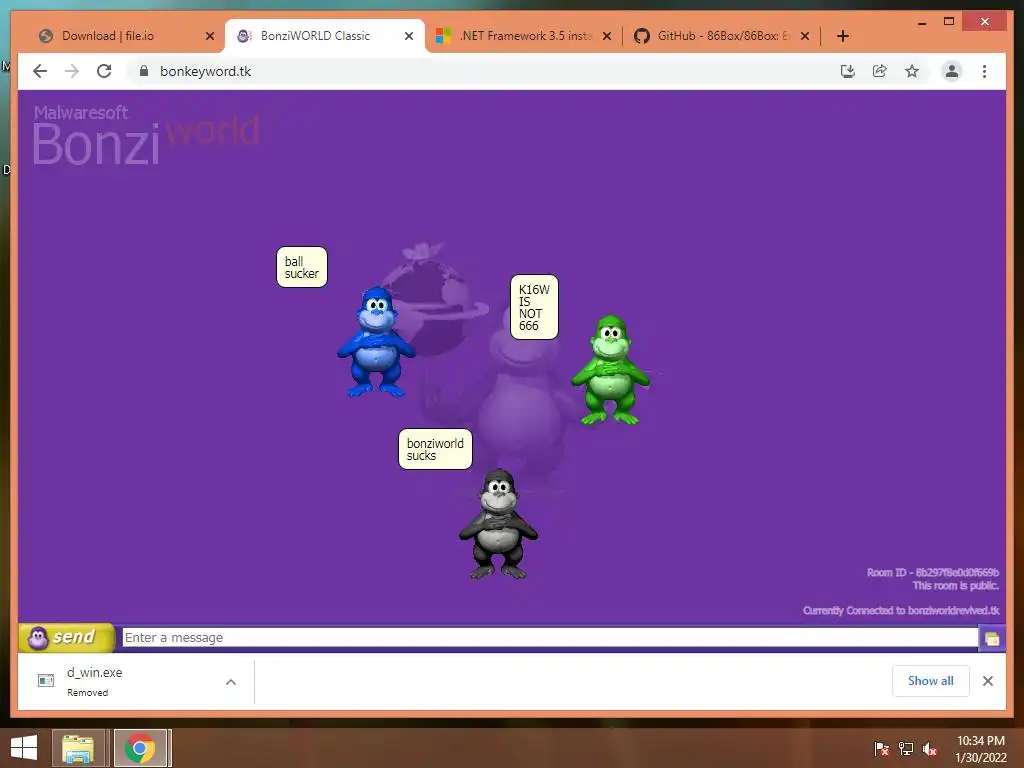Screen dimensions: 1024x768
Task: Click the address bar URL bonkeyword.tk
Action: click(205, 71)
